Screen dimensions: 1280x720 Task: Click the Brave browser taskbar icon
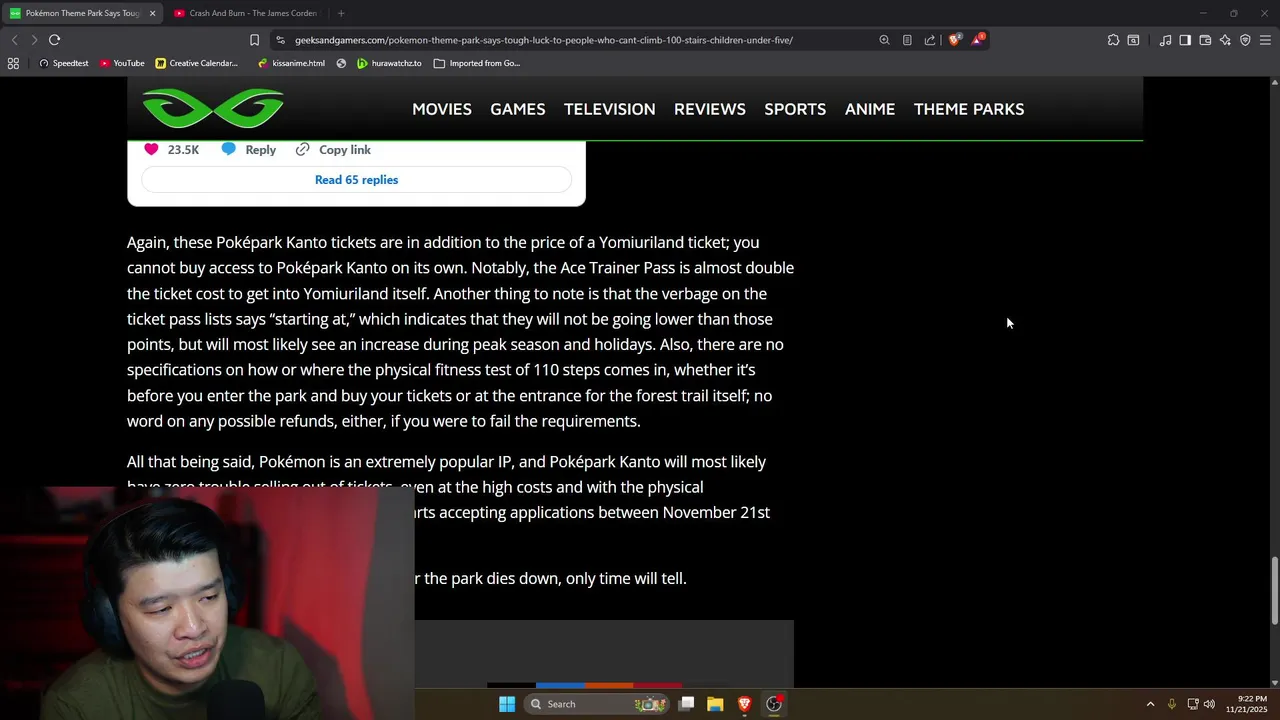click(744, 704)
